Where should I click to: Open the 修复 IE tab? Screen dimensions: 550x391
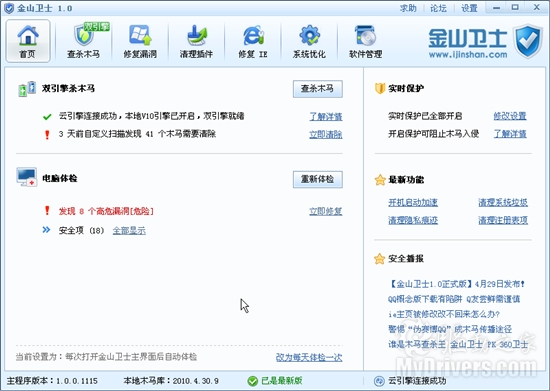point(253,41)
